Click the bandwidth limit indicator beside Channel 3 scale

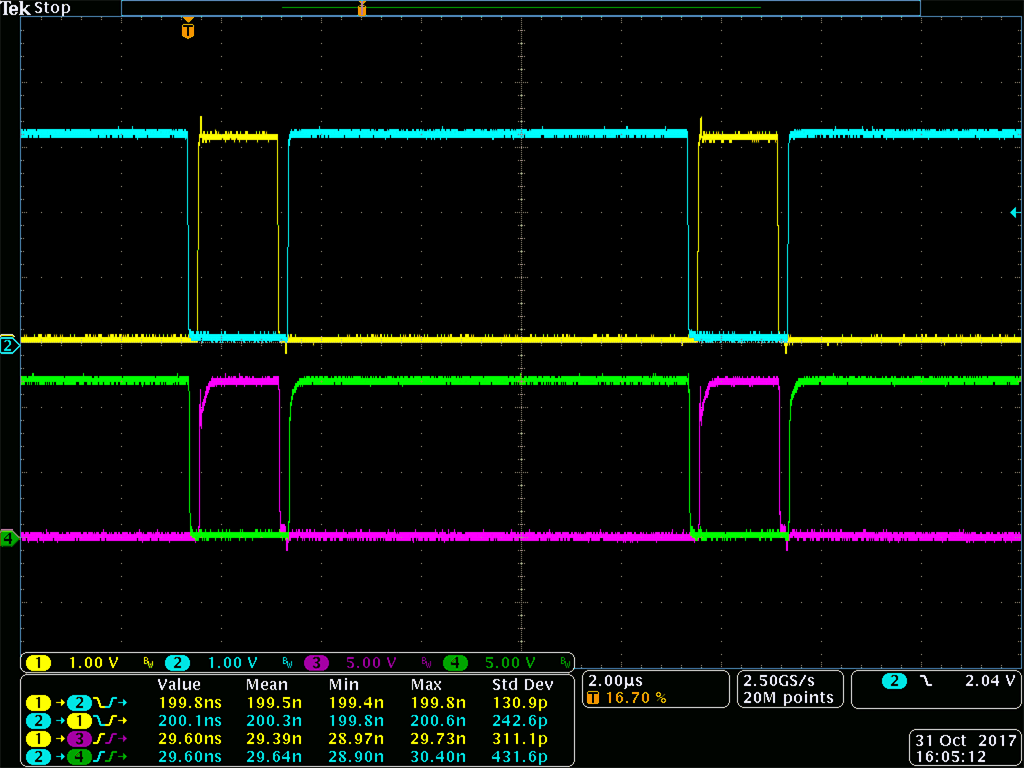(424, 662)
